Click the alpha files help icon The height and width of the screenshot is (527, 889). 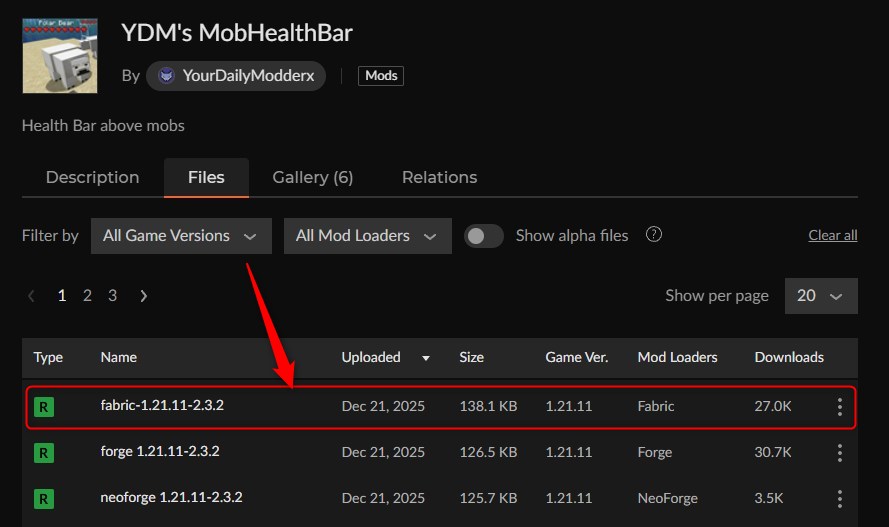(x=654, y=235)
